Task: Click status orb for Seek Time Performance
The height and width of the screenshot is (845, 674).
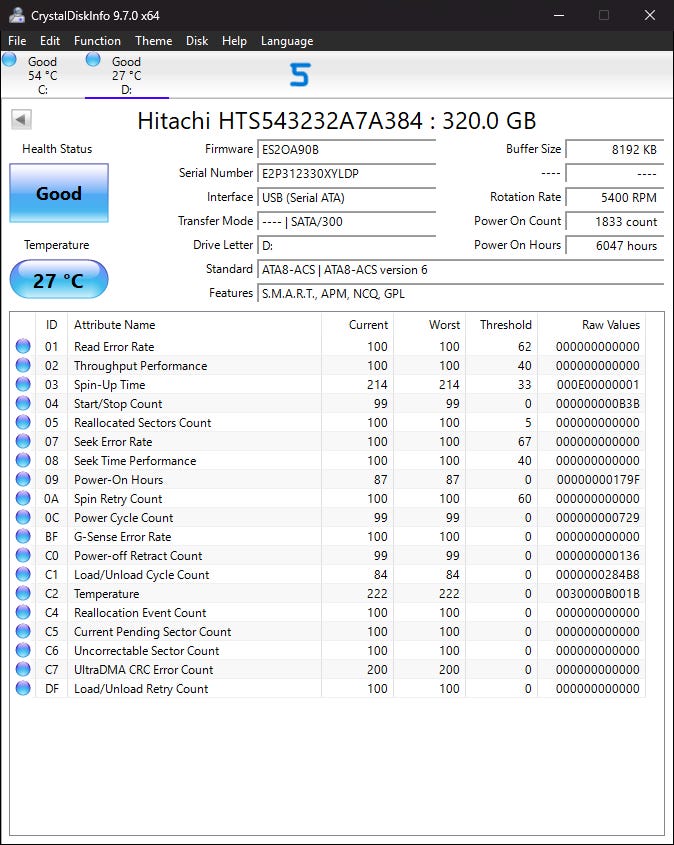Action: pos(23,460)
